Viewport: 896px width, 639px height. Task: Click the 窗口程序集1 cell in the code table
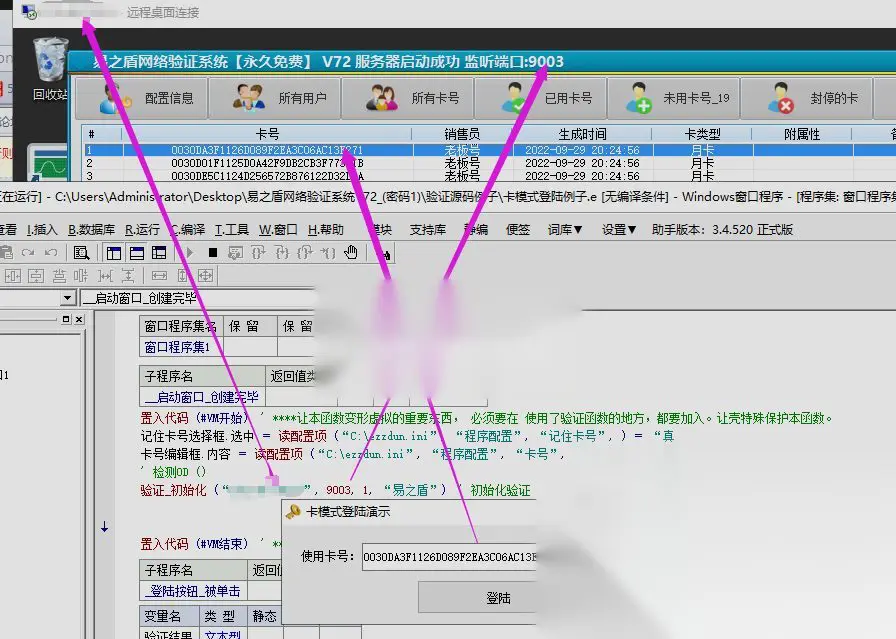point(181,347)
